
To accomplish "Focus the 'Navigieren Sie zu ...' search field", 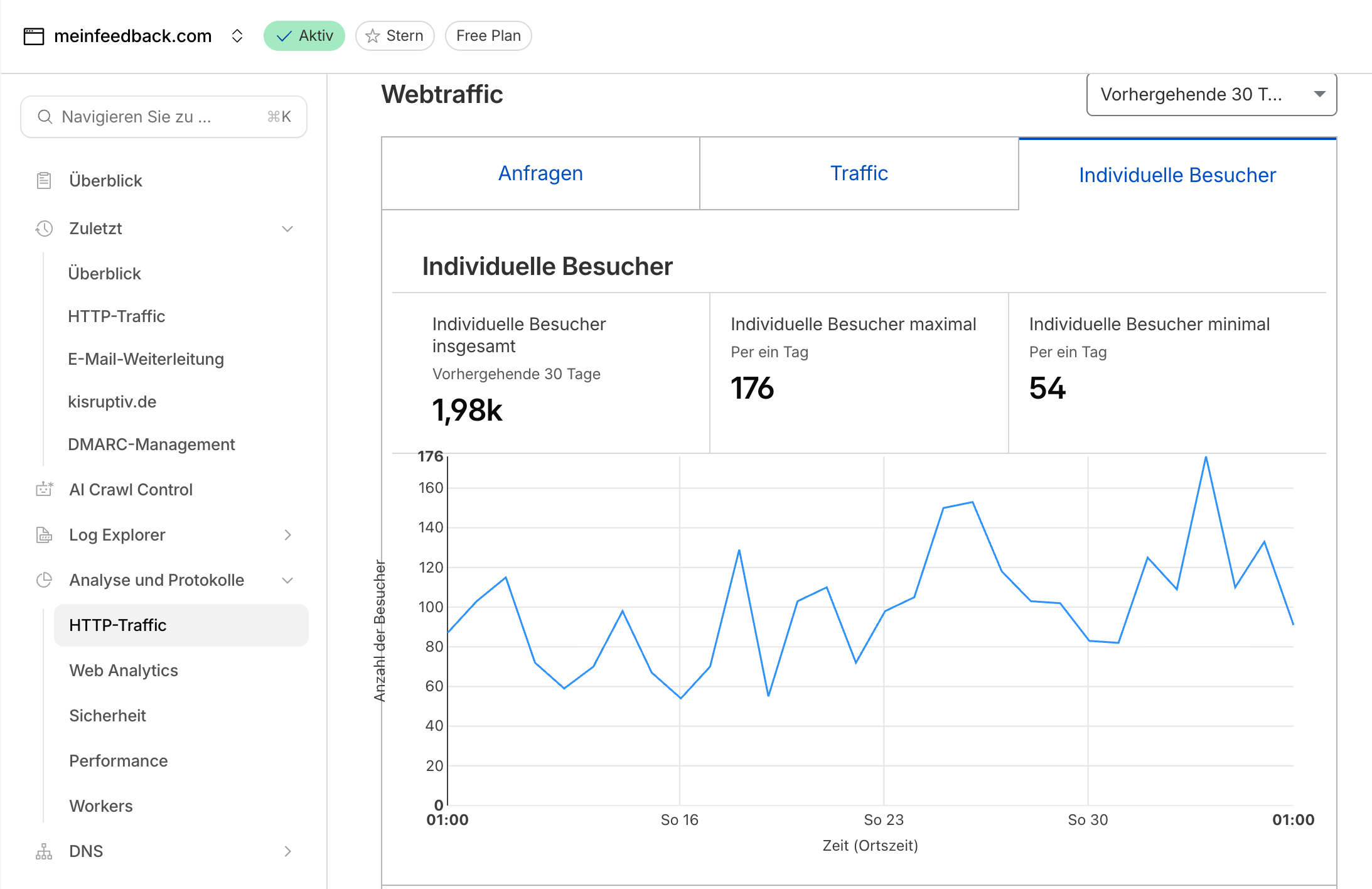I will [x=164, y=117].
